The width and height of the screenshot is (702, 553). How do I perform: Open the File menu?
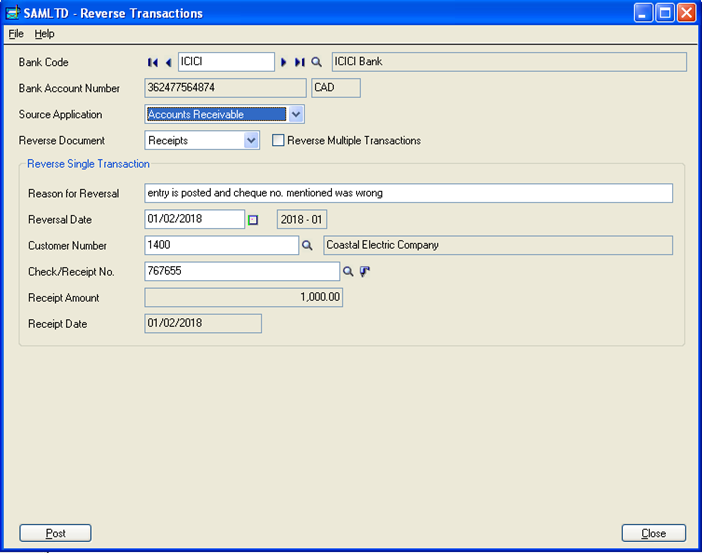pyautogui.click(x=16, y=34)
